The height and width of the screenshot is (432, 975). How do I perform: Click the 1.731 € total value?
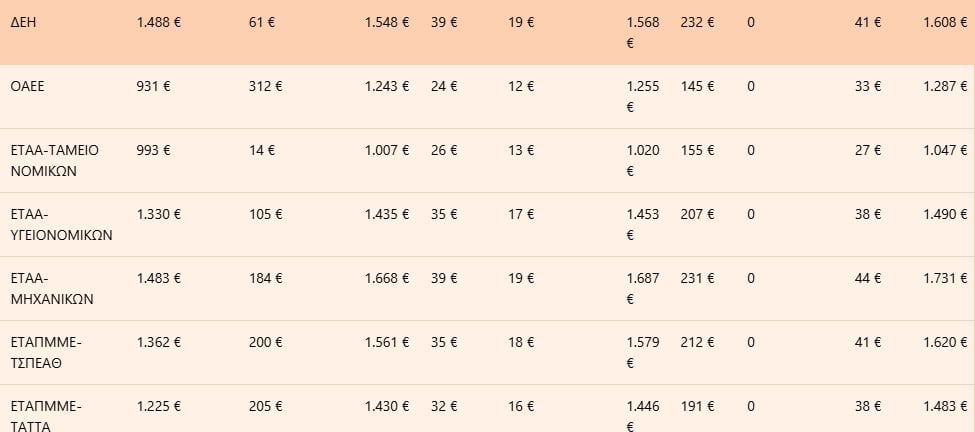click(945, 278)
